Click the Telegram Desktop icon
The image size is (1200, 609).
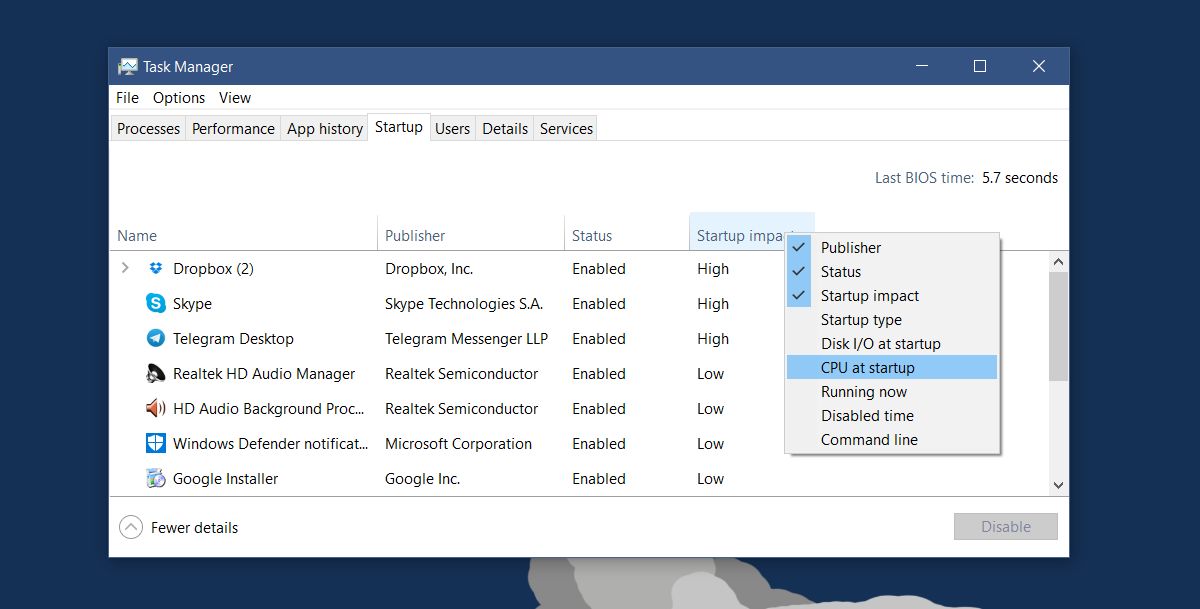click(x=155, y=339)
